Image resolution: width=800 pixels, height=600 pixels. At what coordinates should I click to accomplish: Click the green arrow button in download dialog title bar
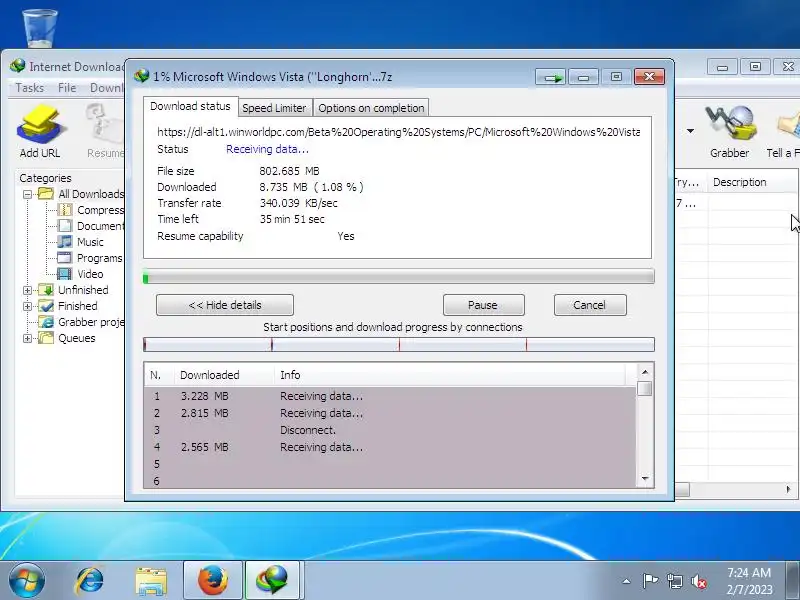coord(551,77)
